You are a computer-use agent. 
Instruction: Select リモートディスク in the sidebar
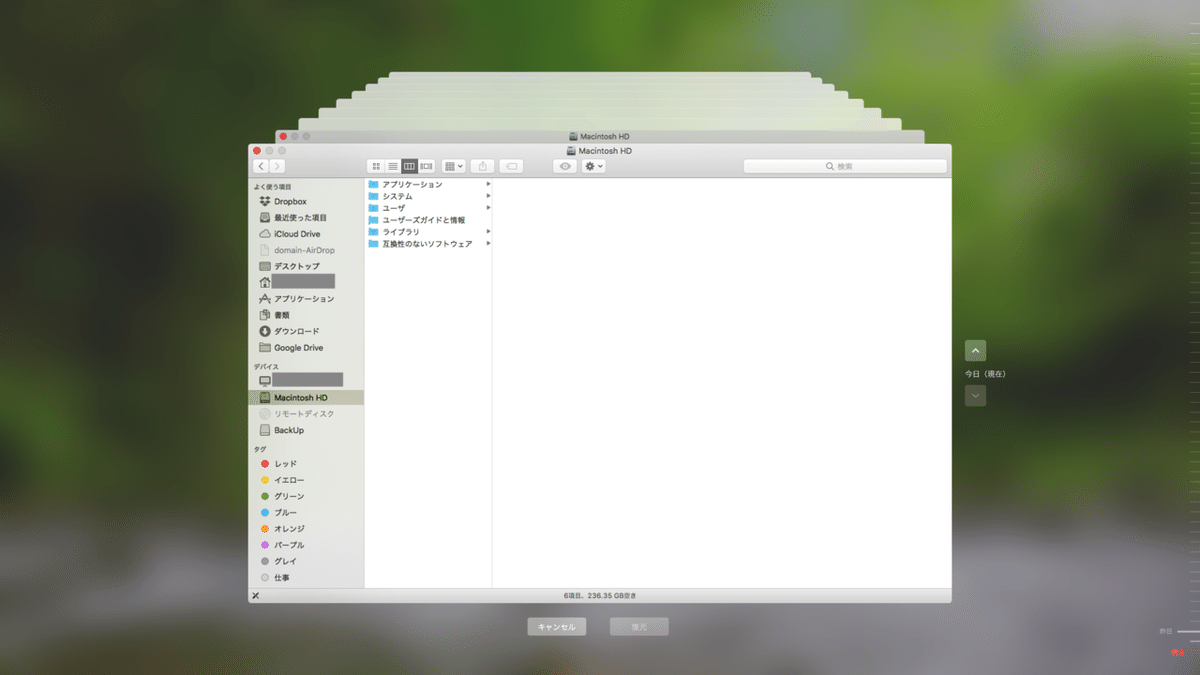click(x=306, y=414)
